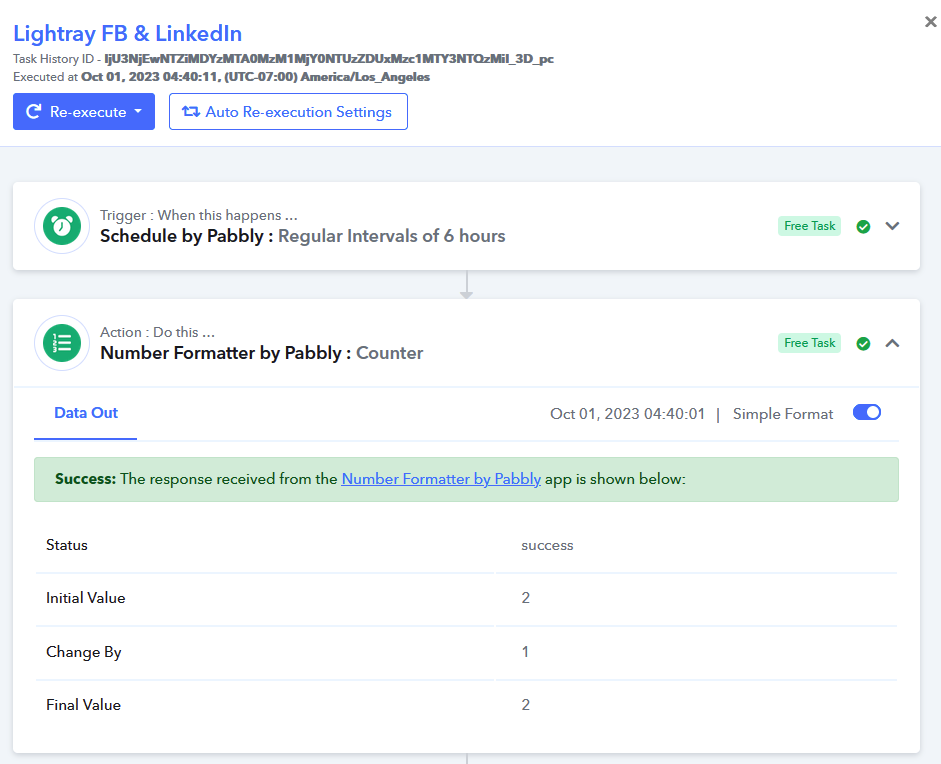
Task: Click the Executed at timestamp text
Action: [x=256, y=77]
